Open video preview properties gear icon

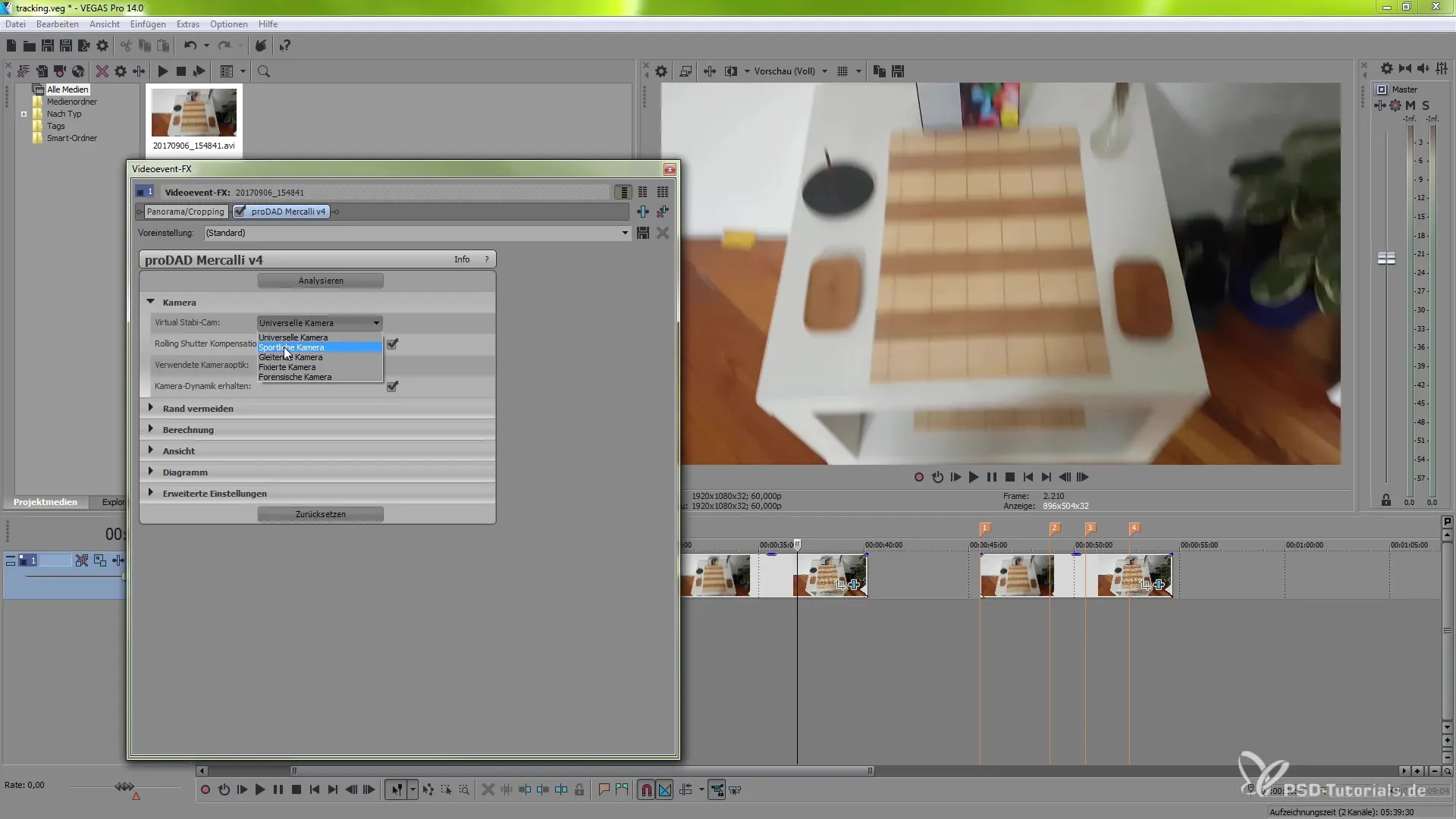(x=661, y=71)
